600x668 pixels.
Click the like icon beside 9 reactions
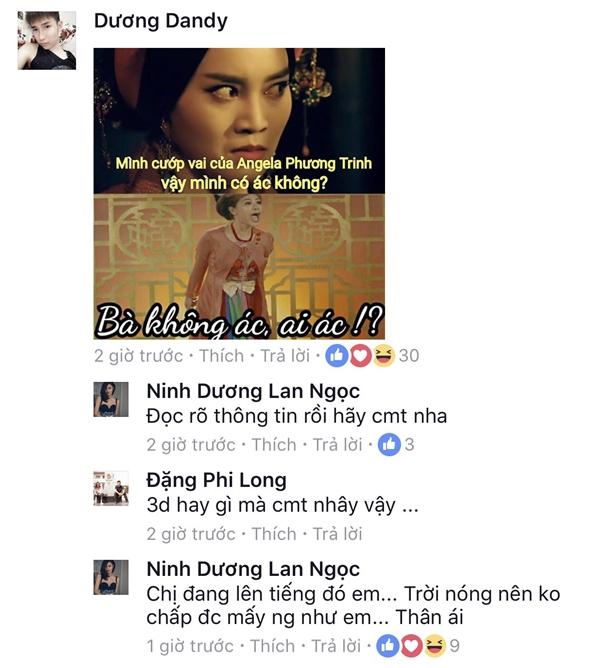tap(388, 646)
